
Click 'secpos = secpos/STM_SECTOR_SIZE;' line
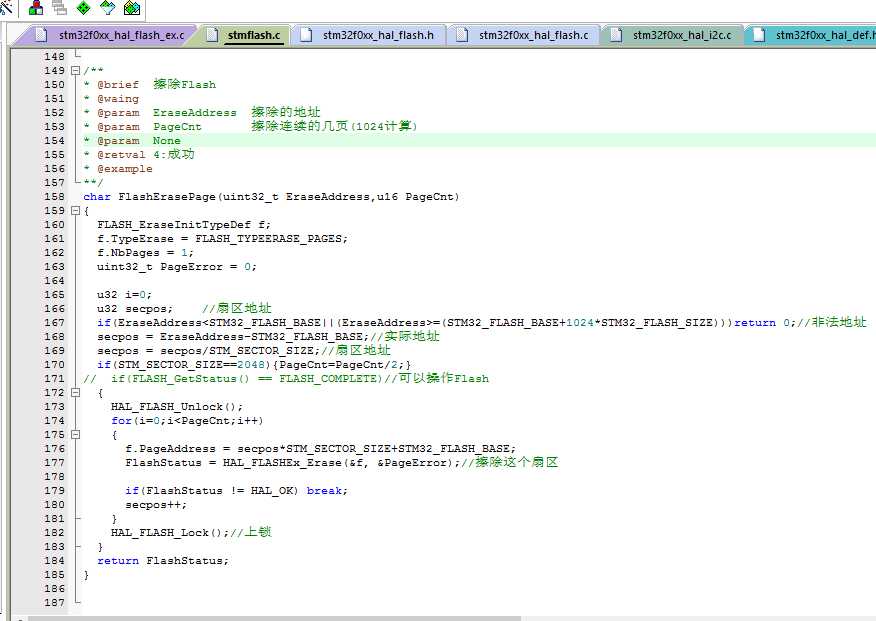pos(208,351)
